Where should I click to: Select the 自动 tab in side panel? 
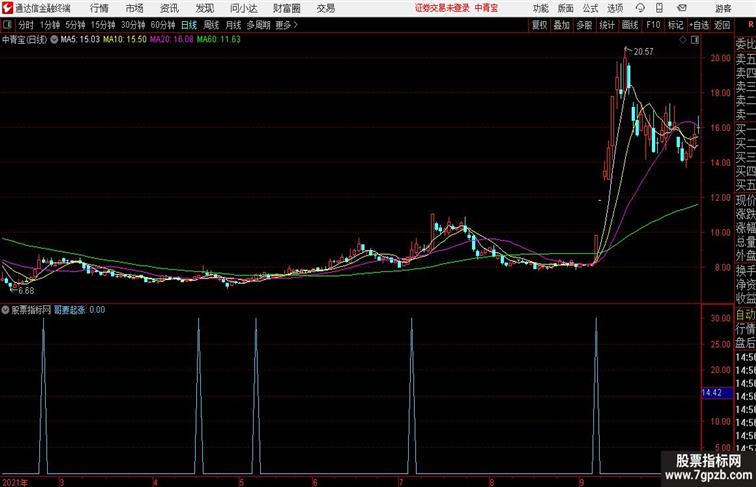coord(745,315)
